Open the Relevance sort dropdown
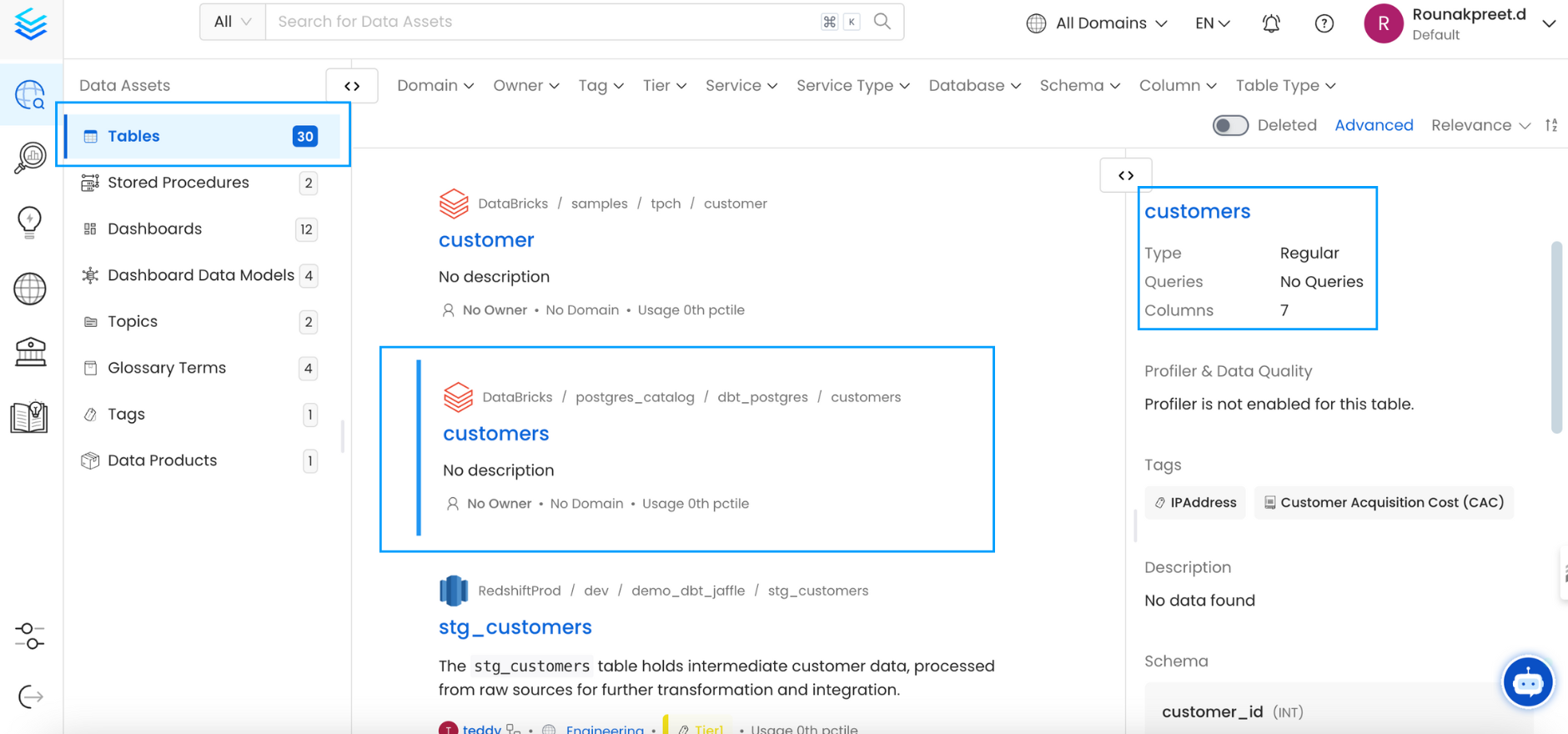Viewport: 1568px width, 734px height. pos(1480,125)
